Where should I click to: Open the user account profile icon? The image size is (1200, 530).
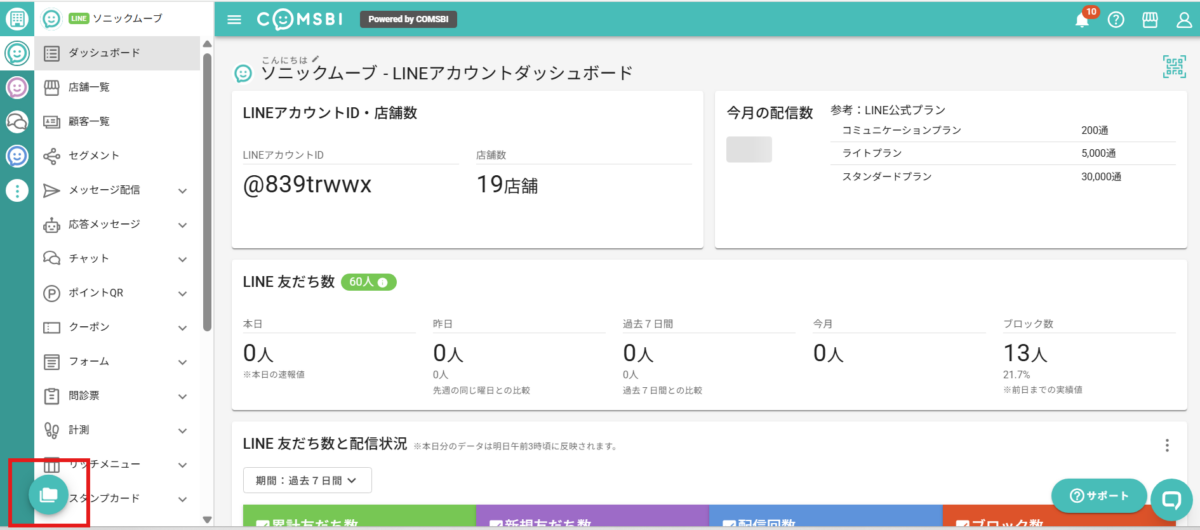(1184, 20)
